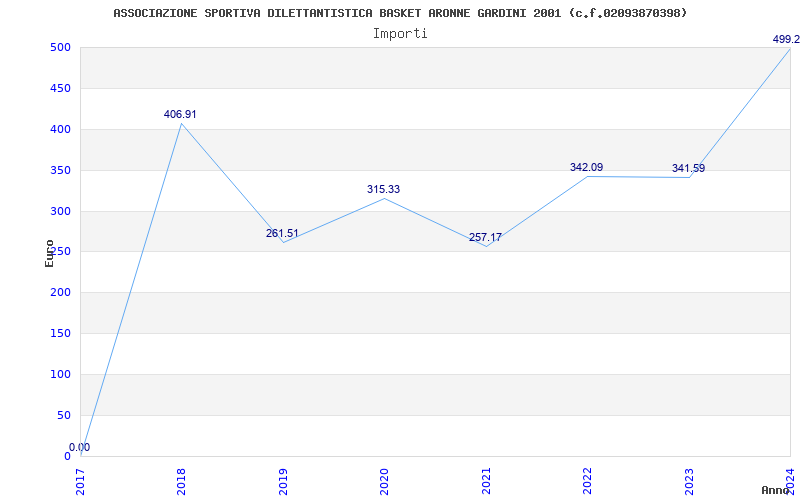
Task: Click the 406.91 data label for 2018
Action: [180, 114]
